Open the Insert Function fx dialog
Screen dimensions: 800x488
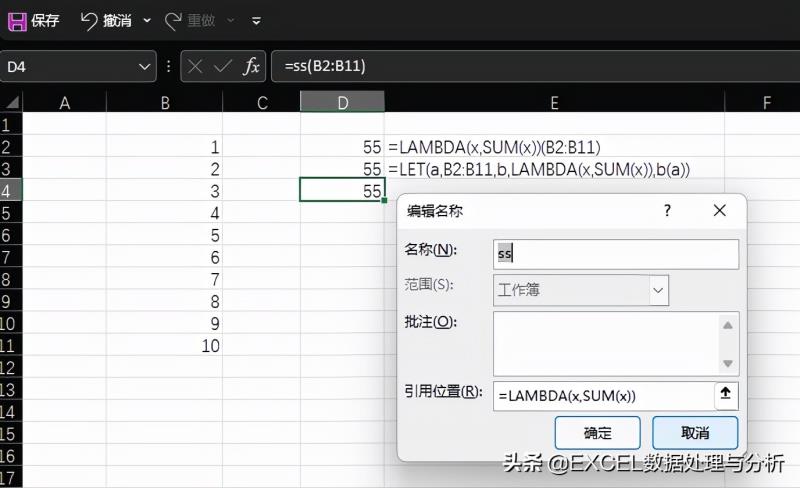click(251, 66)
